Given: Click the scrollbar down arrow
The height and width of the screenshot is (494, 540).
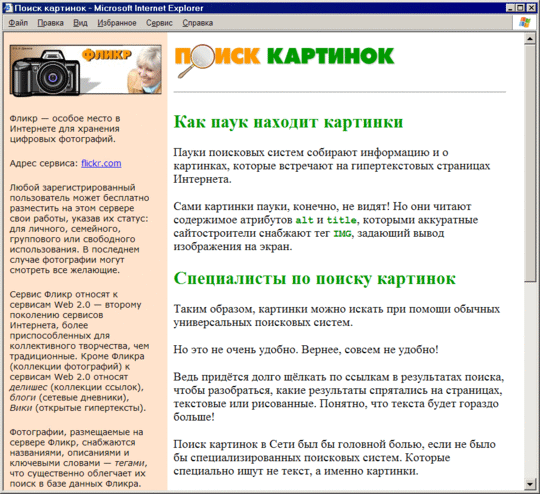Looking at the screenshot, I should (x=530, y=484).
